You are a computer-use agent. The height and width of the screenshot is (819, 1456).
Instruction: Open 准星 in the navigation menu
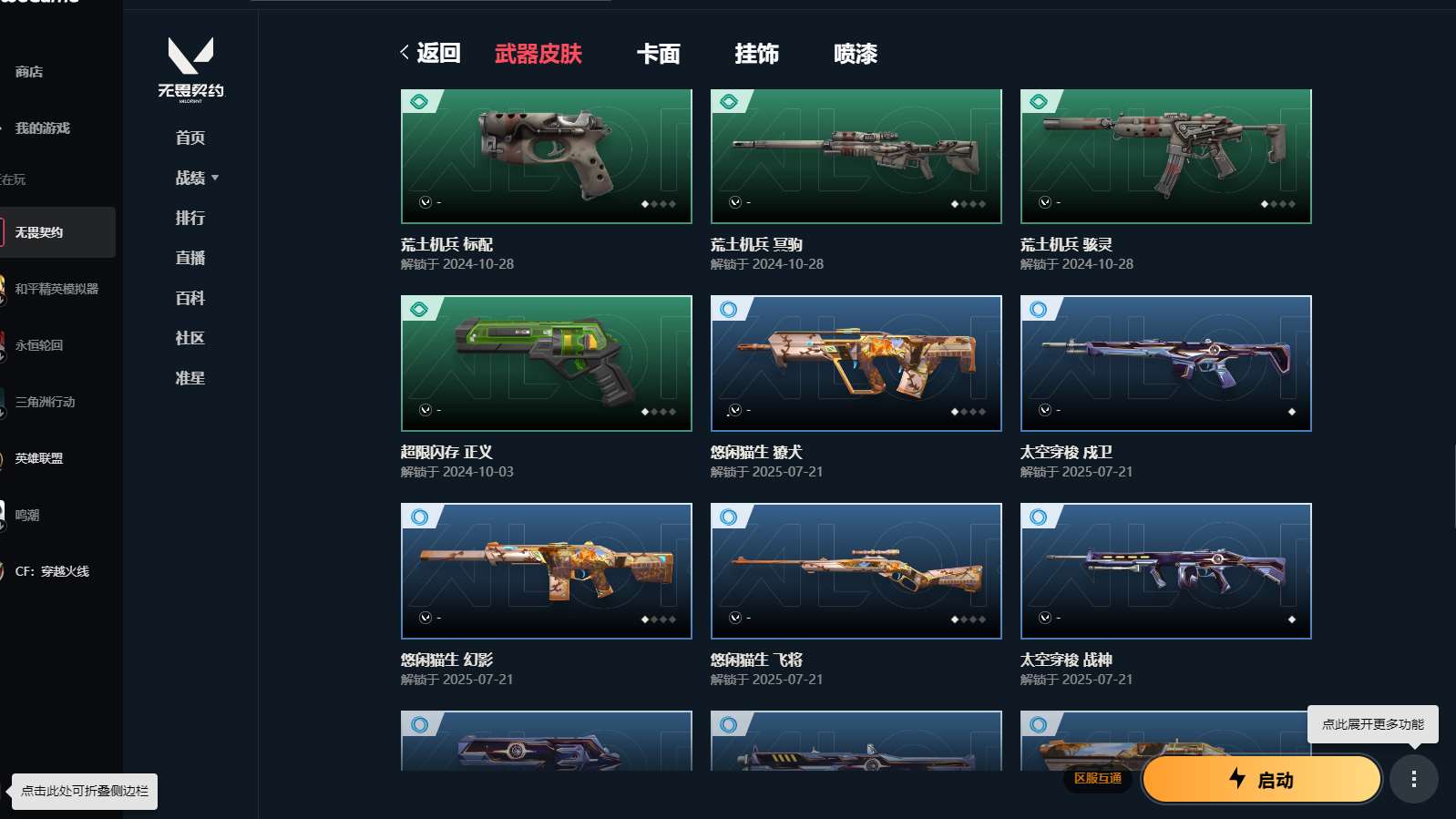click(x=190, y=378)
